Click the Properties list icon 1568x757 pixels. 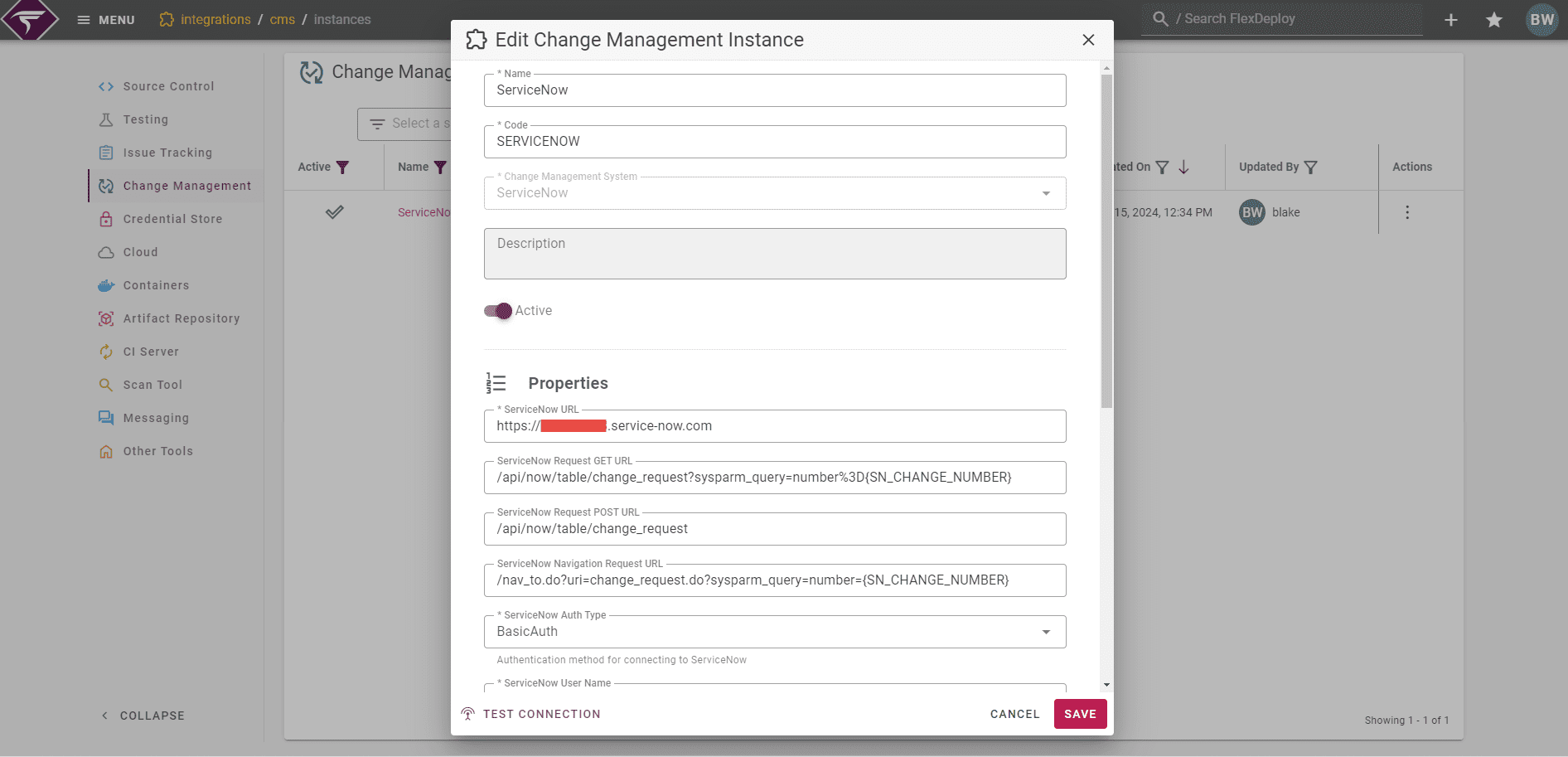[496, 383]
